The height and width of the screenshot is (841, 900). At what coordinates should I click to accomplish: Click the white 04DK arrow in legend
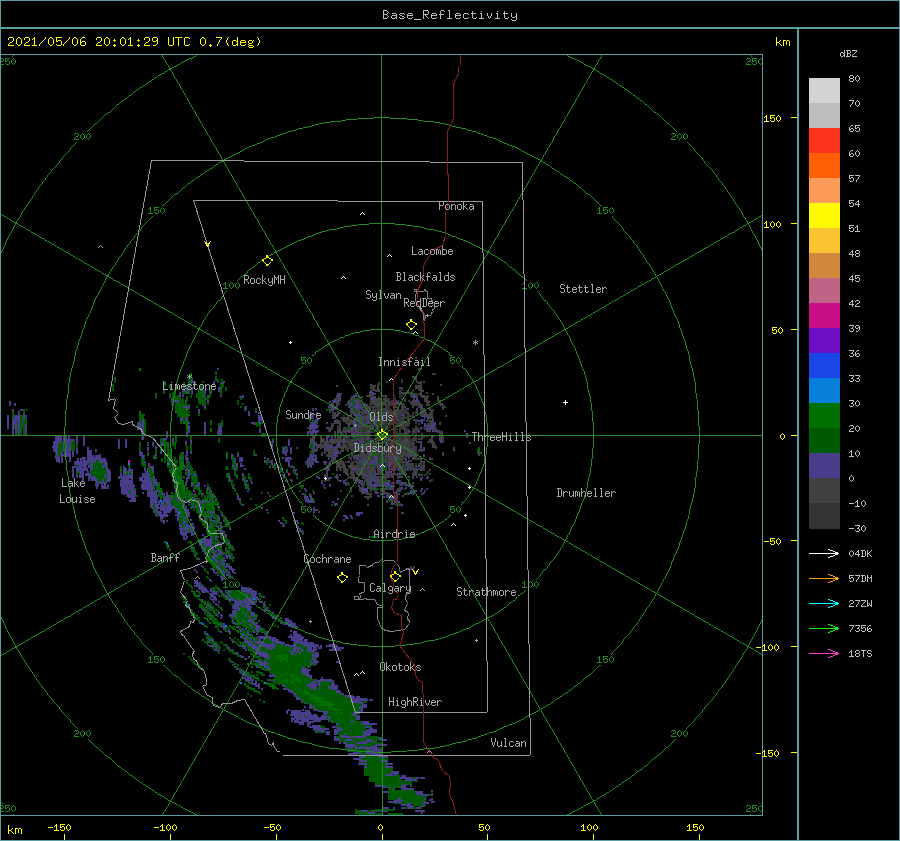[x=824, y=553]
